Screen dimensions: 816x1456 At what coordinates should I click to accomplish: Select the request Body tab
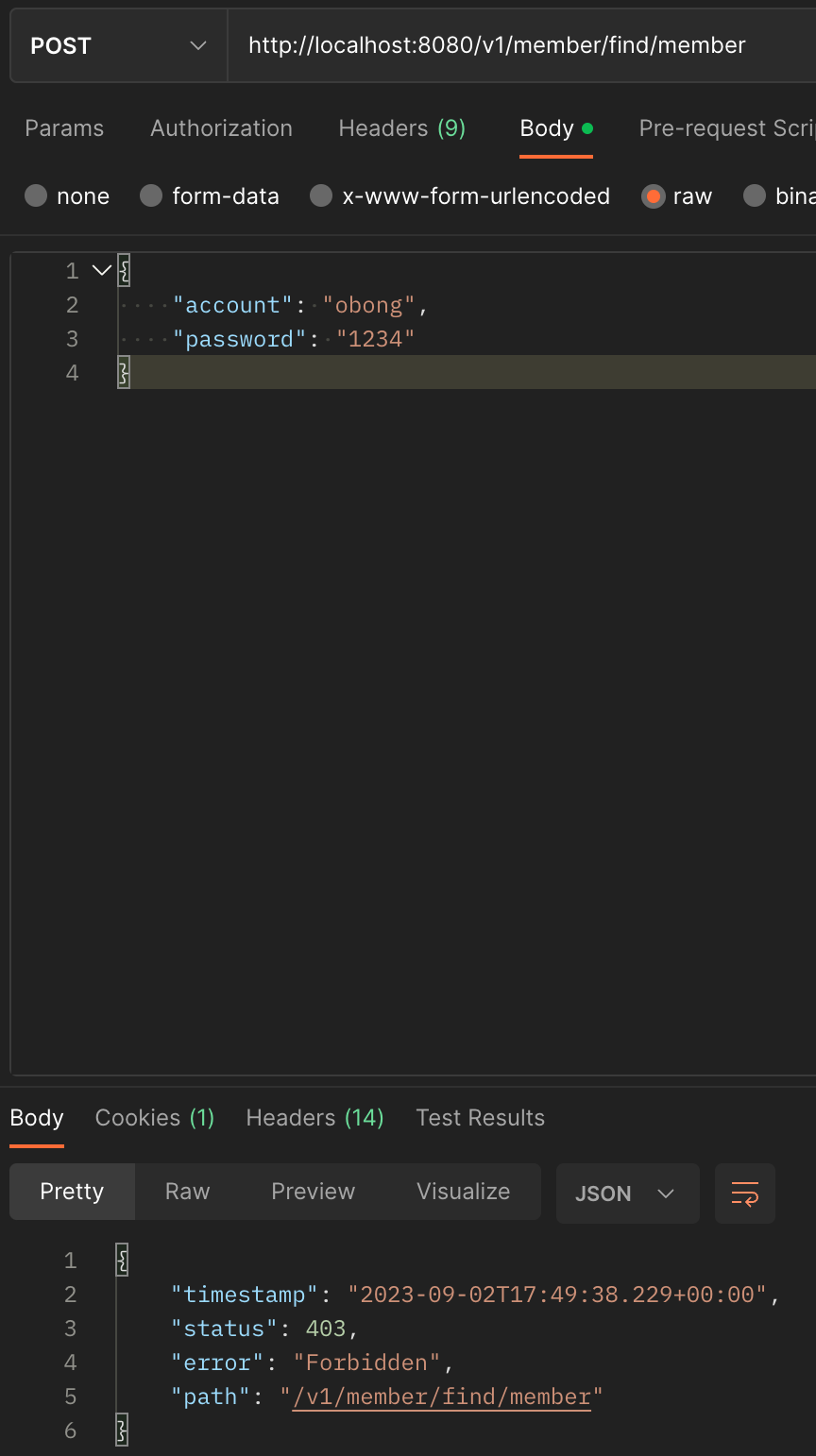point(556,128)
